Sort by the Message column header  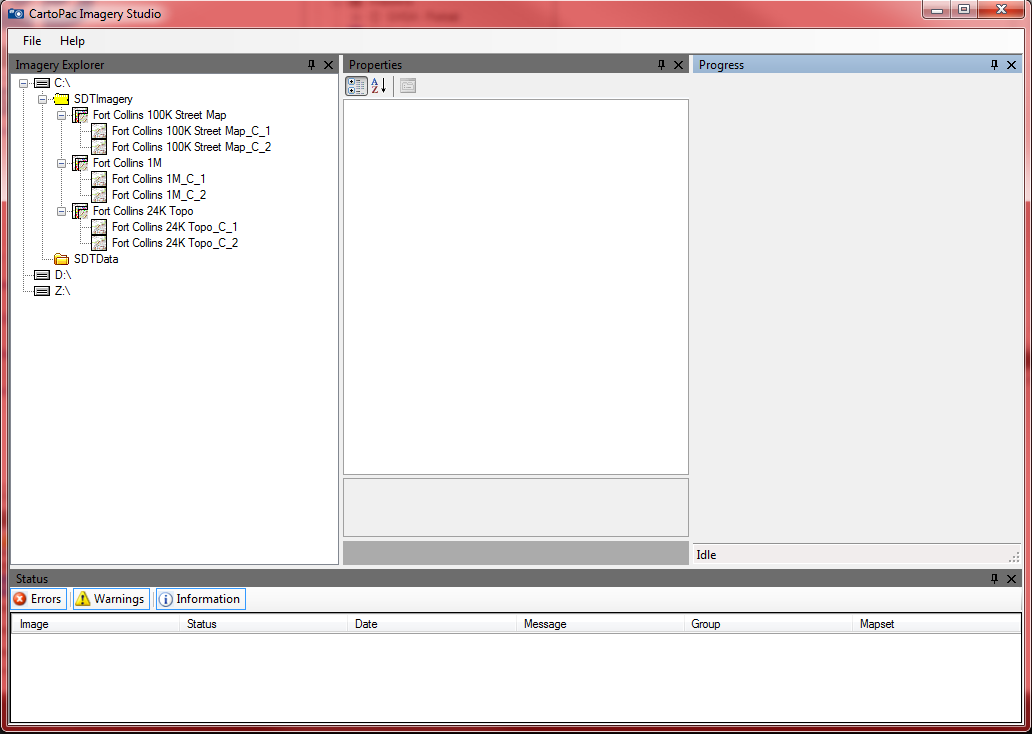click(600, 624)
